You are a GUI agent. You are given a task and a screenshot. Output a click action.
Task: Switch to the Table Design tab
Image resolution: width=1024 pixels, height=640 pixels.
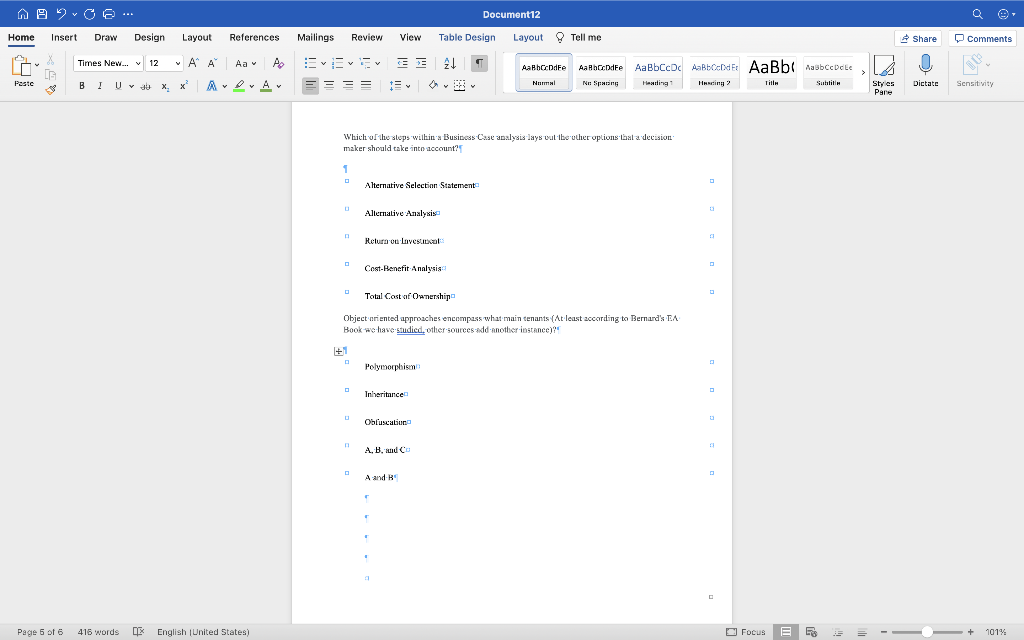pyautogui.click(x=466, y=37)
